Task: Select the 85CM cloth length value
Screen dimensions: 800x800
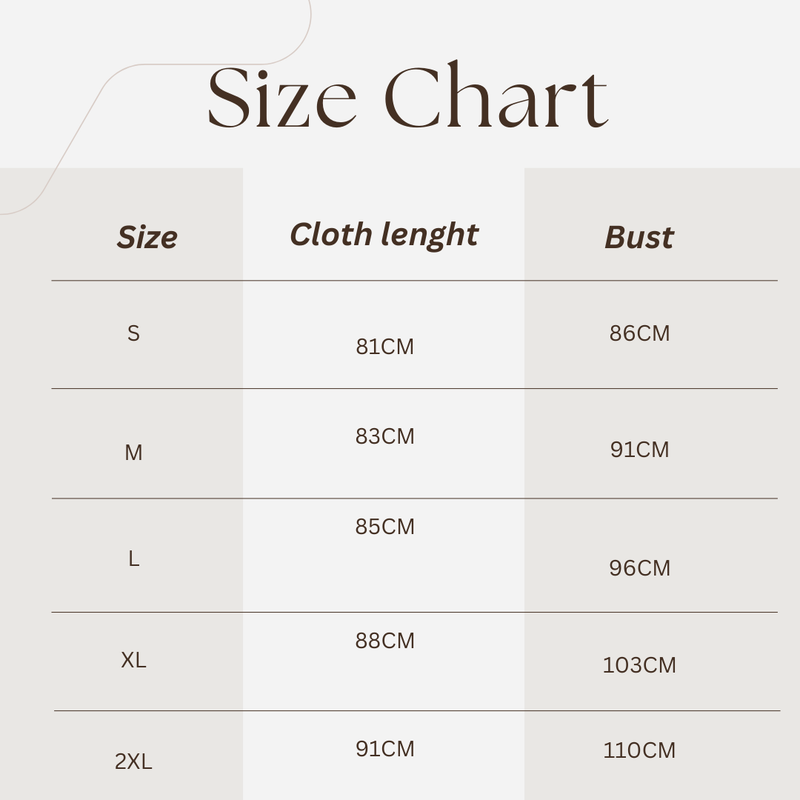Action: click(x=385, y=526)
